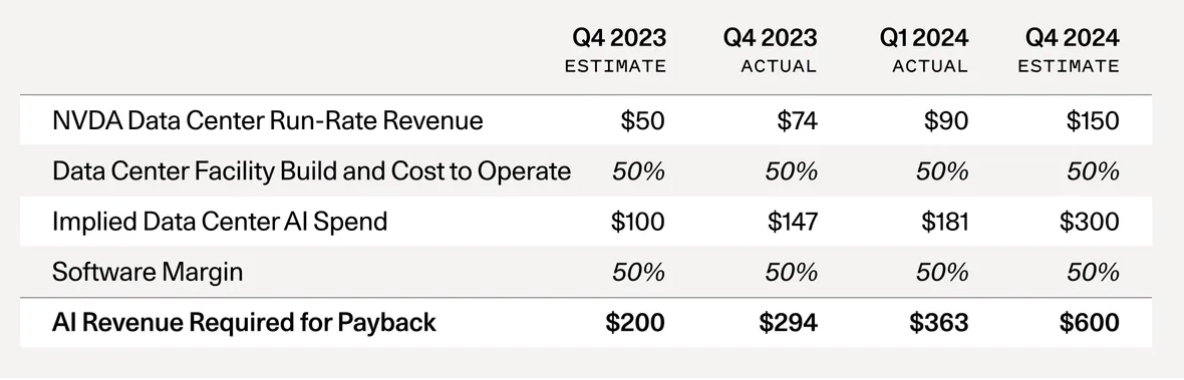This screenshot has width=1184, height=380.
Task: Click the $600 payback revenue value
Action: click(1090, 323)
